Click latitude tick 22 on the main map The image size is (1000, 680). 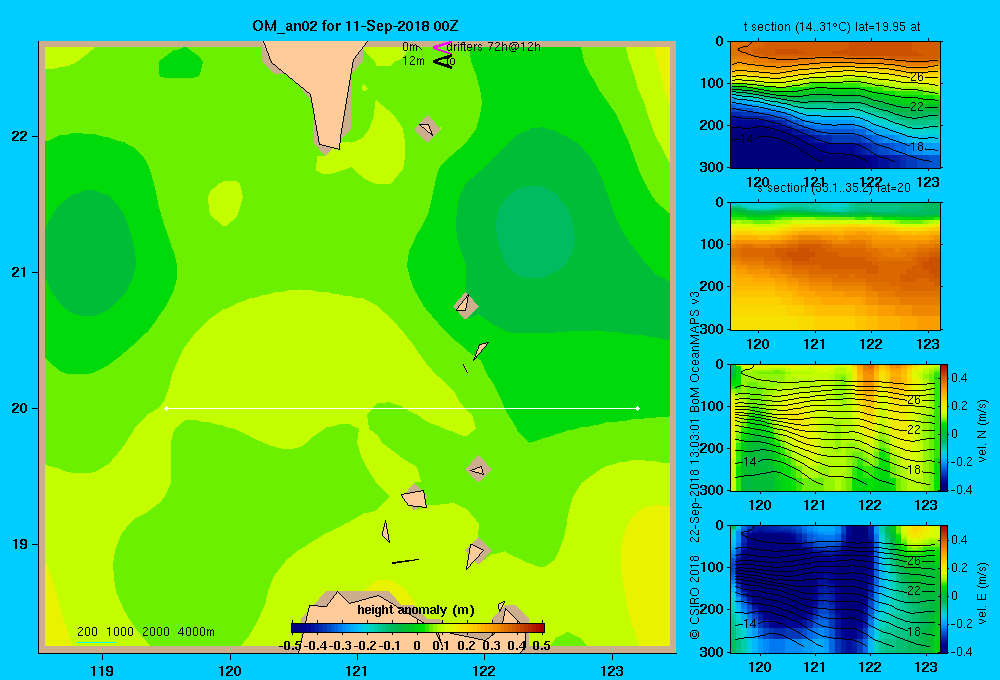[x=20, y=136]
